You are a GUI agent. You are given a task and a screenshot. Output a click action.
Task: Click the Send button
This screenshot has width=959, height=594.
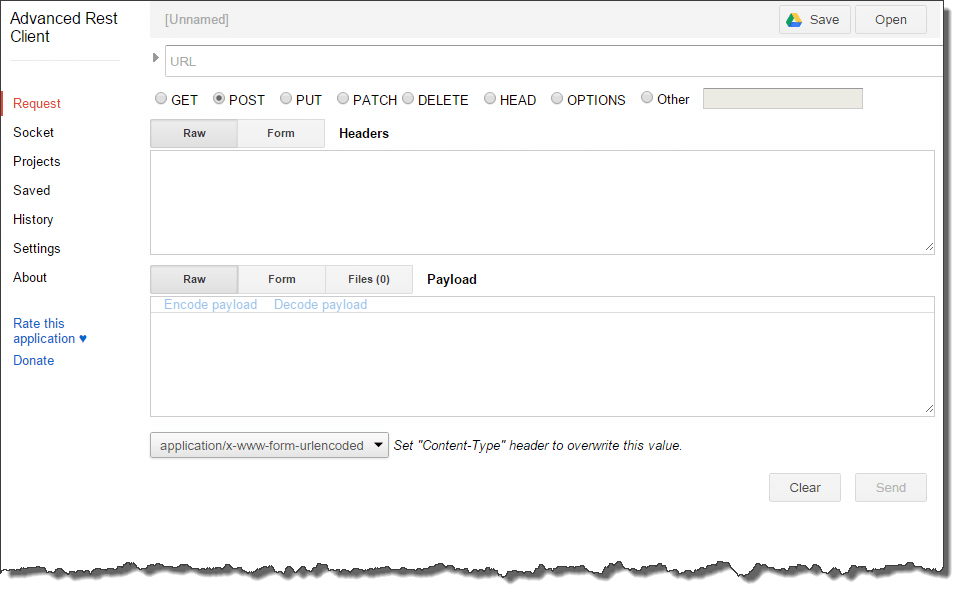[890, 488]
